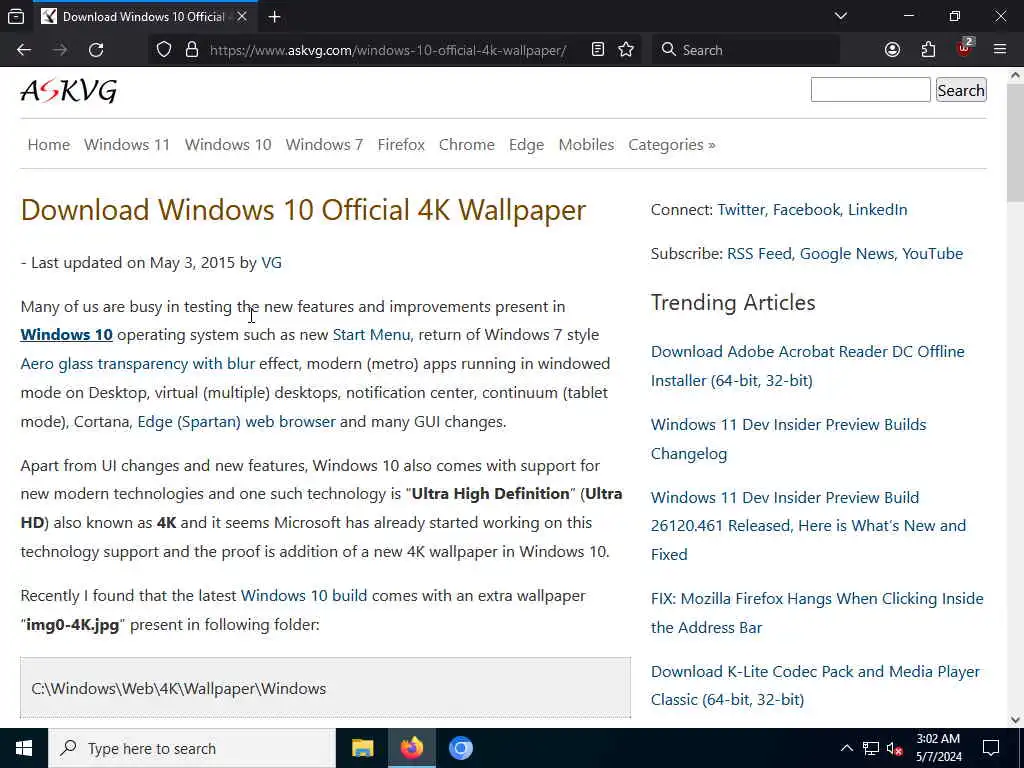The image size is (1024, 768).
Task: Open the Google News subscribe link
Action: point(848,253)
